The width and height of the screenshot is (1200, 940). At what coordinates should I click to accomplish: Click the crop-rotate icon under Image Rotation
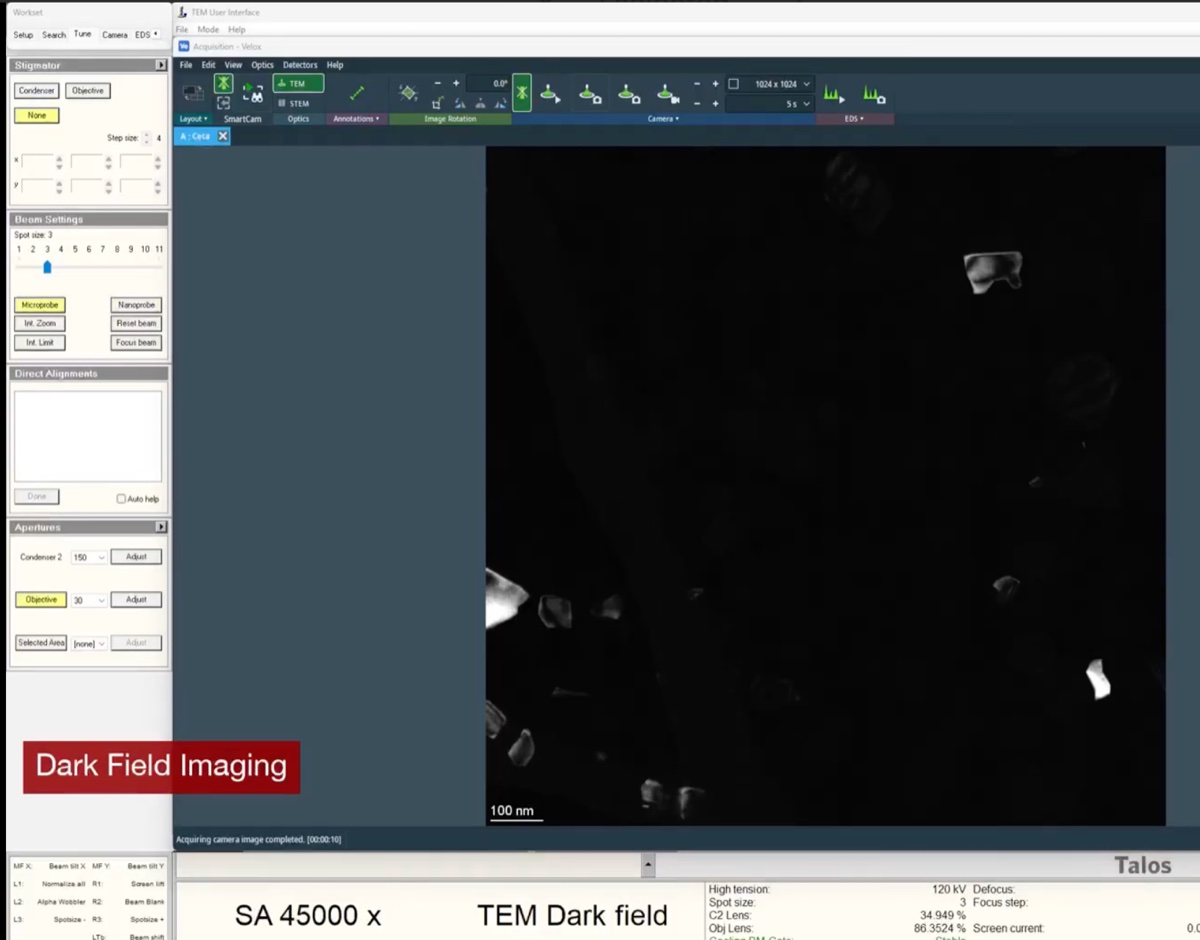click(438, 103)
